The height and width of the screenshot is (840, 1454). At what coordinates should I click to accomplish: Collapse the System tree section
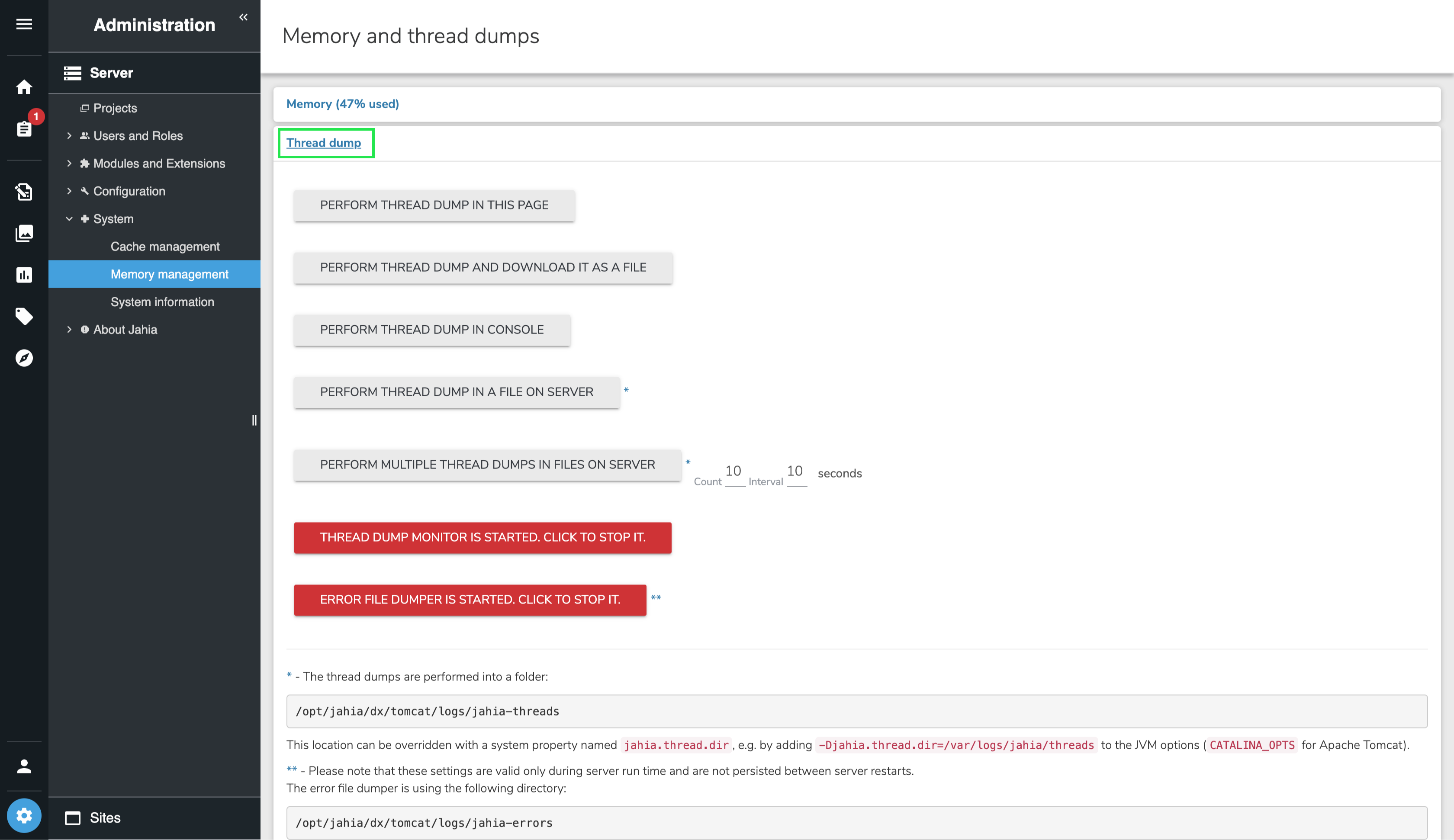pyautogui.click(x=69, y=219)
